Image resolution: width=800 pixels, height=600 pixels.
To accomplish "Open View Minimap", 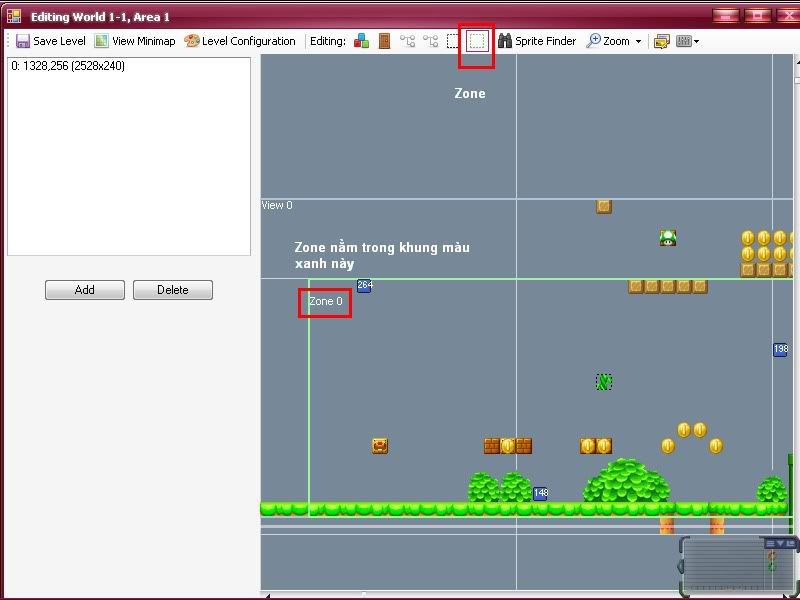I will 135,41.
